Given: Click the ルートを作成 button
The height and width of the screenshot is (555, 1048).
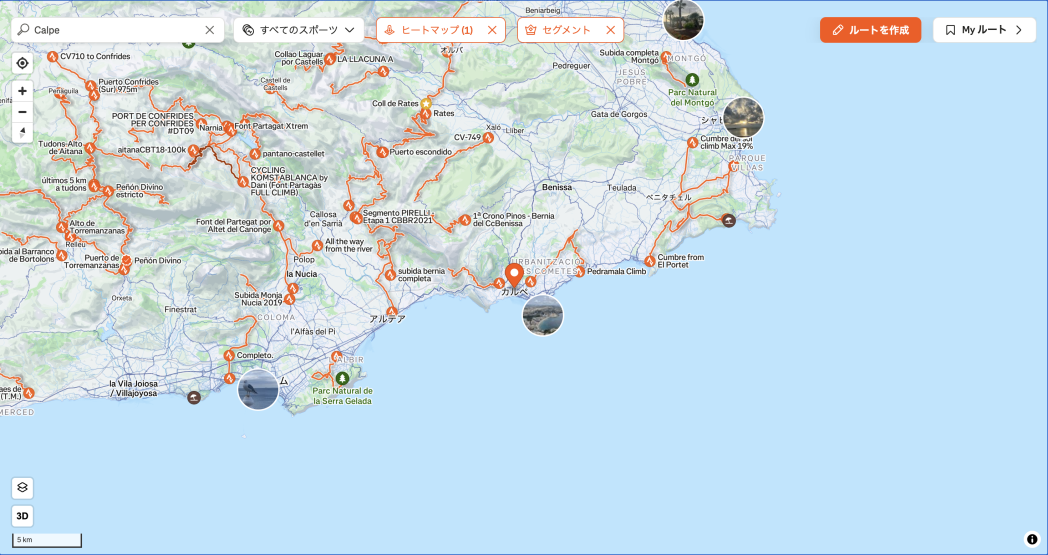Looking at the screenshot, I should [x=870, y=30].
